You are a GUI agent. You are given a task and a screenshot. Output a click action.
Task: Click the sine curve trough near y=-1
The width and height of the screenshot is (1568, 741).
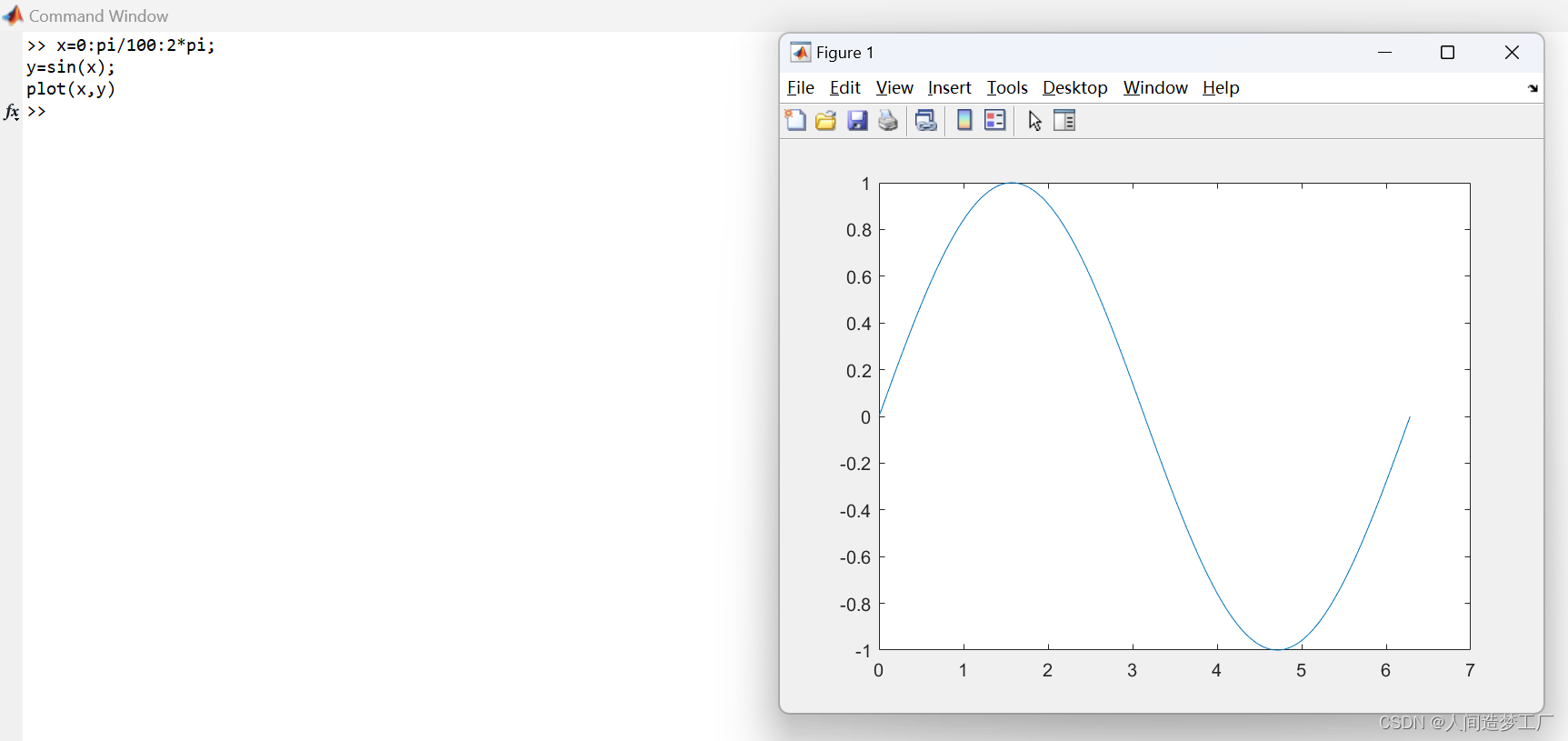coord(1277,649)
